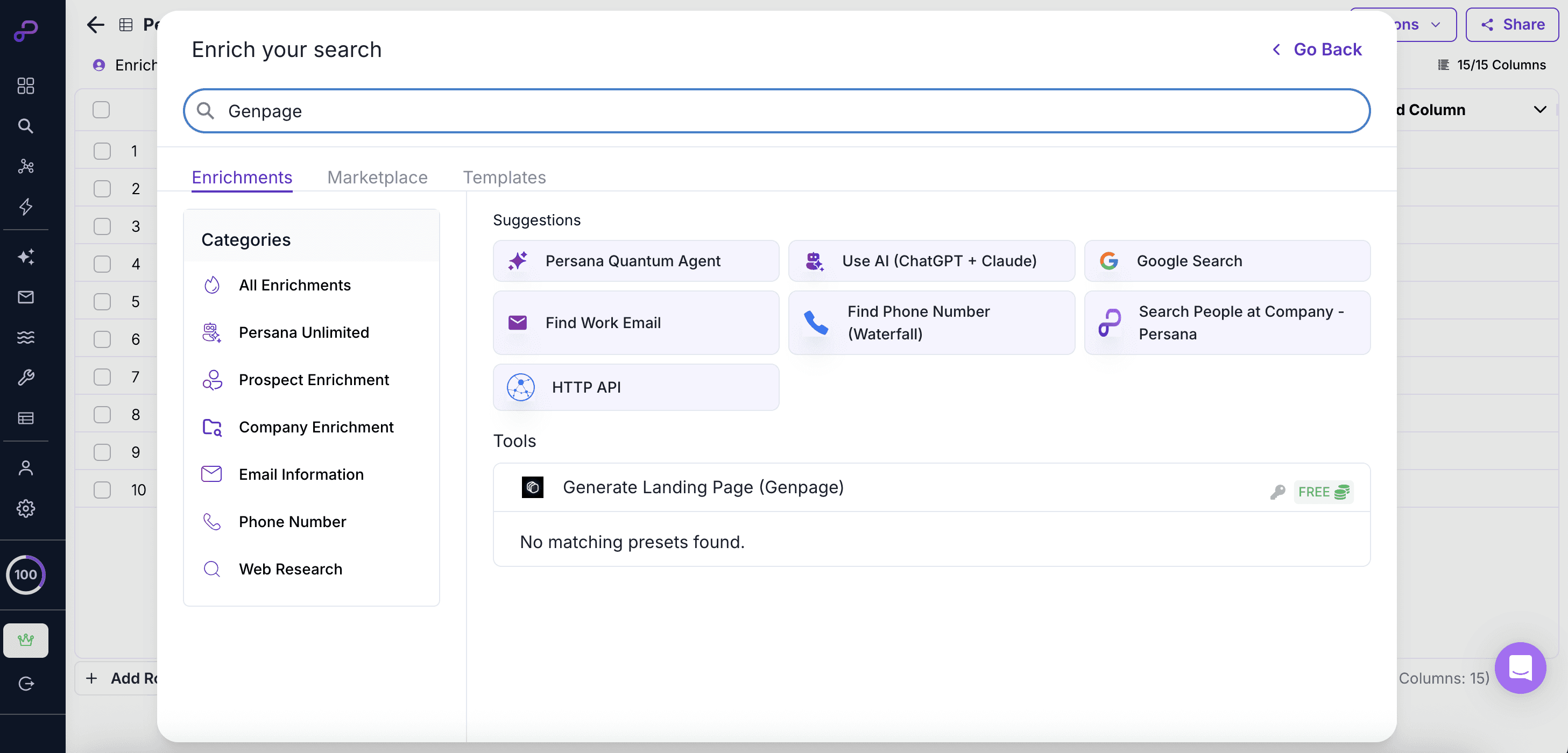Open the chat support bubble
Screen dimensions: 1568x753
[x=1520, y=668]
